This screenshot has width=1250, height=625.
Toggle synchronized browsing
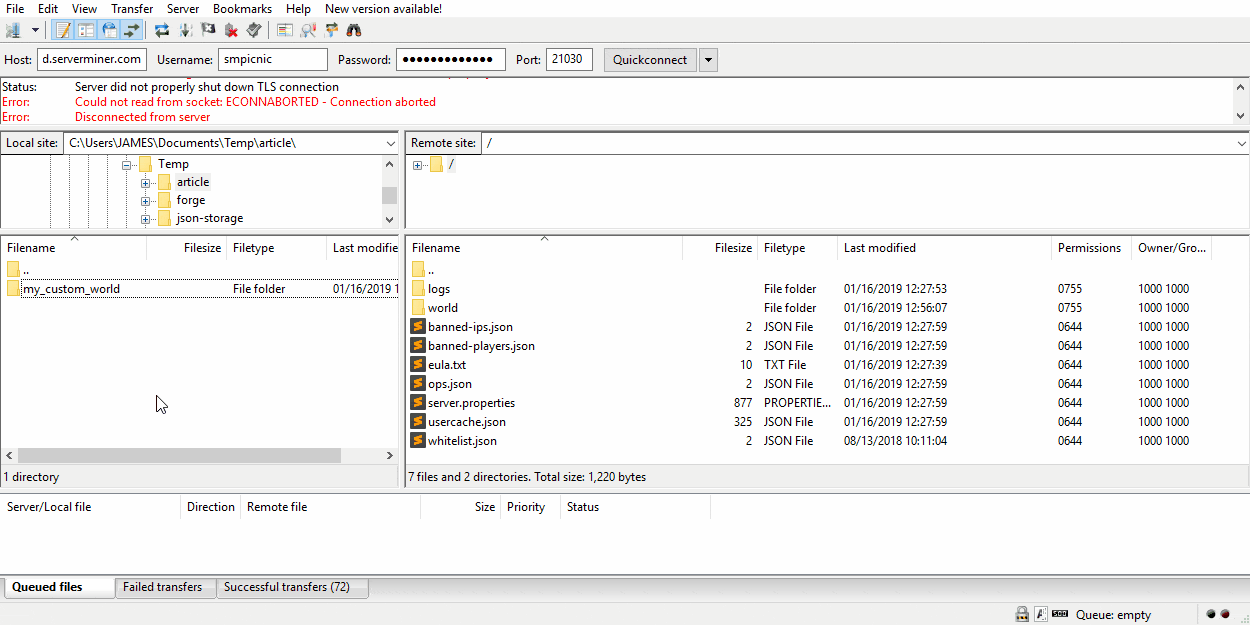tap(331, 30)
